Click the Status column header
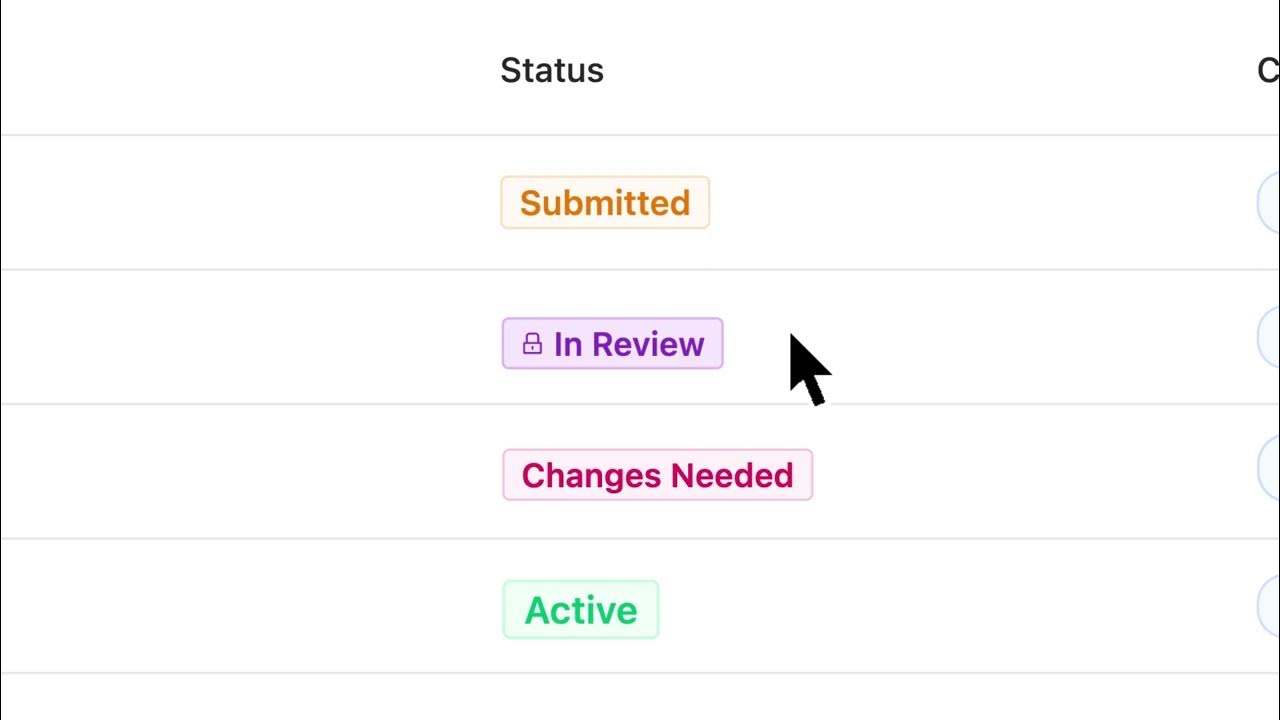Screen dimensions: 1280x720 pos(552,70)
